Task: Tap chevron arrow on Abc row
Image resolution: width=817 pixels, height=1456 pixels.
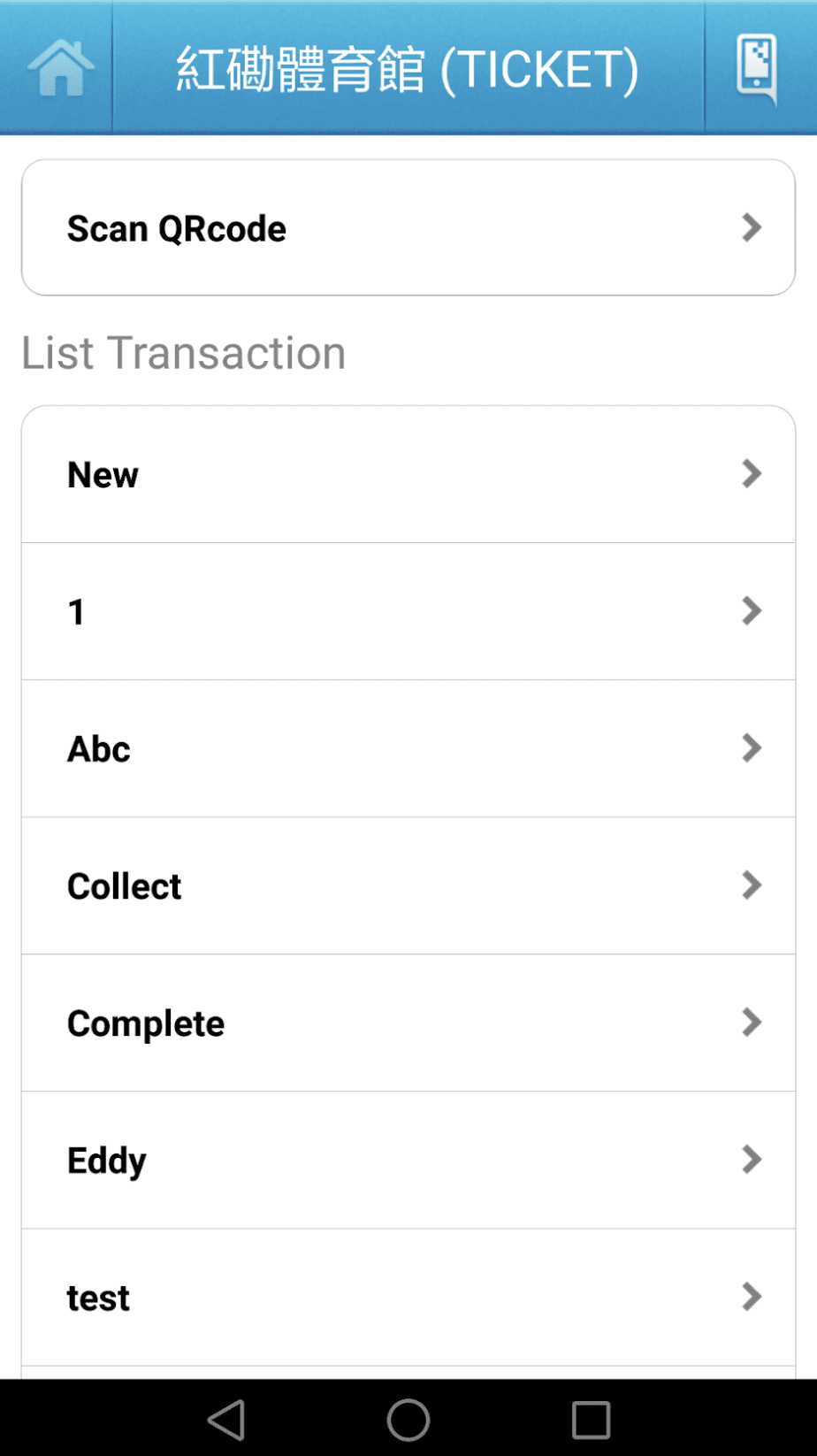Action: 752,747
